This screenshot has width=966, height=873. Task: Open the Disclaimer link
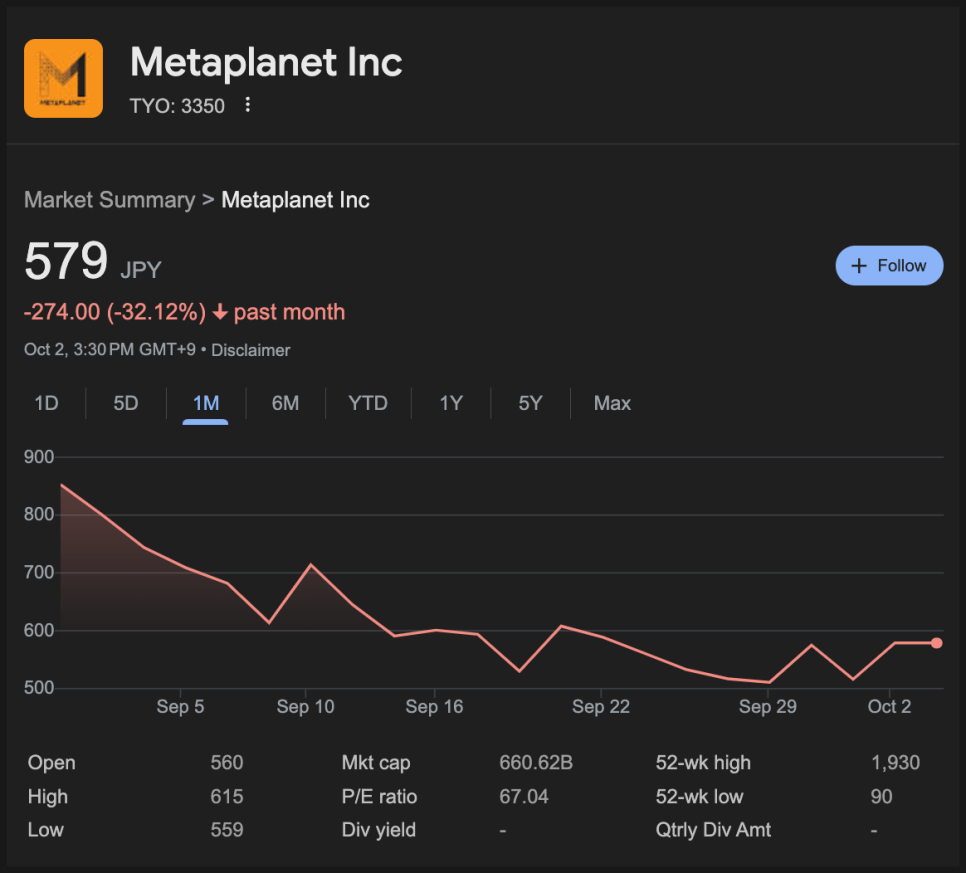click(x=251, y=350)
